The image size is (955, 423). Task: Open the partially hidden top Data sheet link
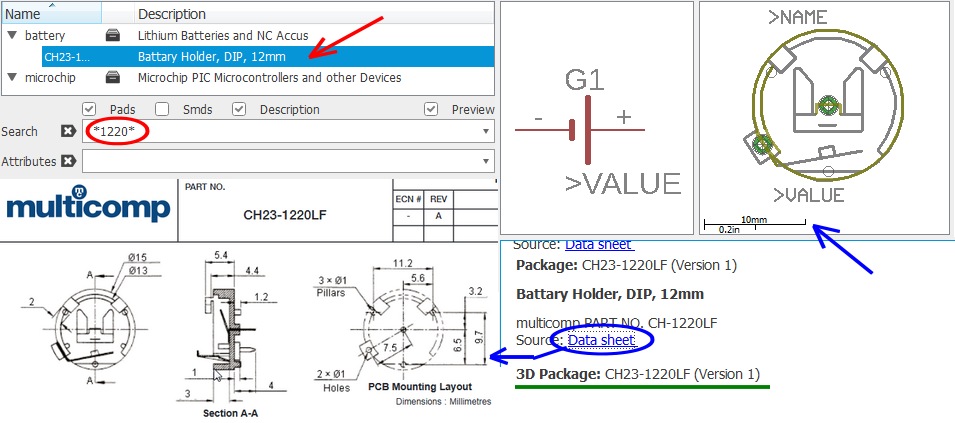[x=599, y=244]
